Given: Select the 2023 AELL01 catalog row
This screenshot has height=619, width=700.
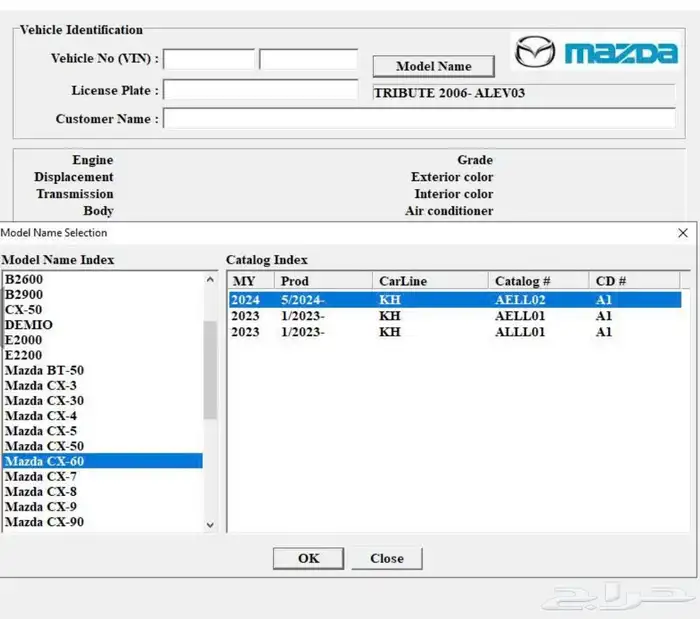Looking at the screenshot, I should [x=455, y=316].
